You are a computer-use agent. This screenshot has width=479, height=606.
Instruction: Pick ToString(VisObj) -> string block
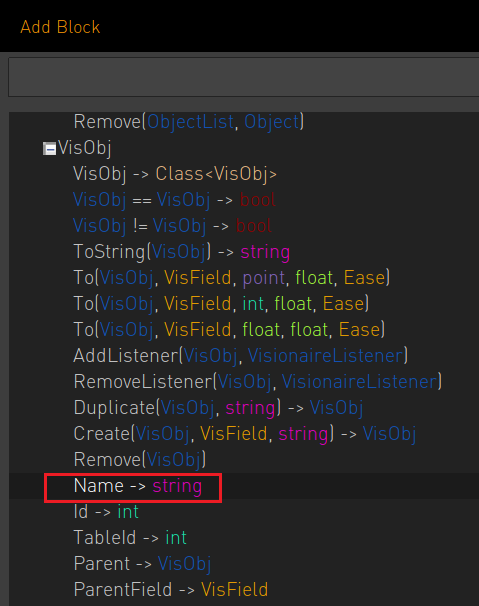coord(182,252)
